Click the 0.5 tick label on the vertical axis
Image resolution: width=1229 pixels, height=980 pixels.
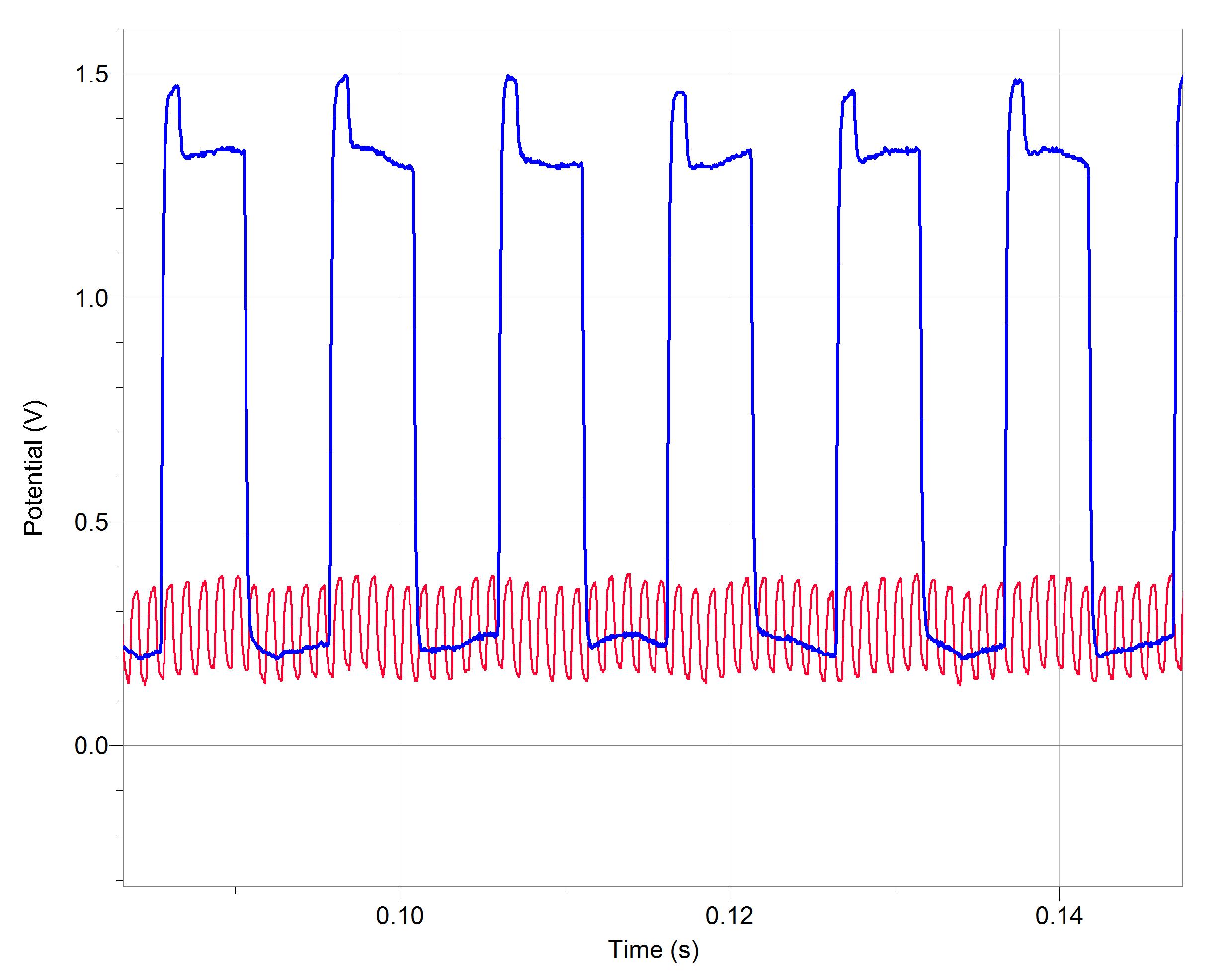point(91,522)
